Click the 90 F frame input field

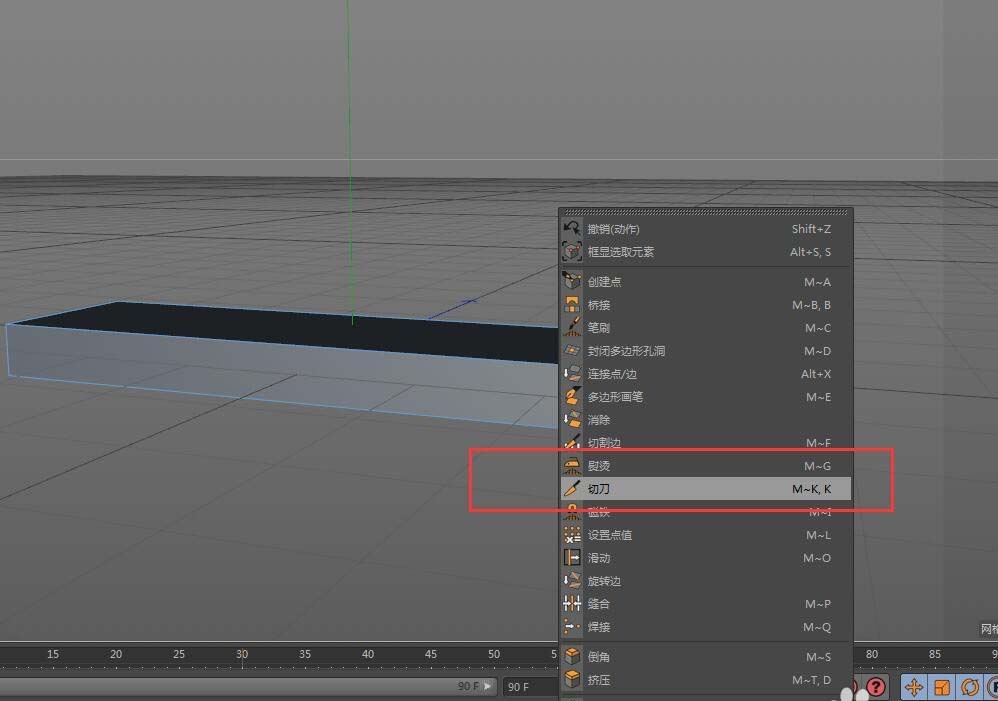pos(520,687)
